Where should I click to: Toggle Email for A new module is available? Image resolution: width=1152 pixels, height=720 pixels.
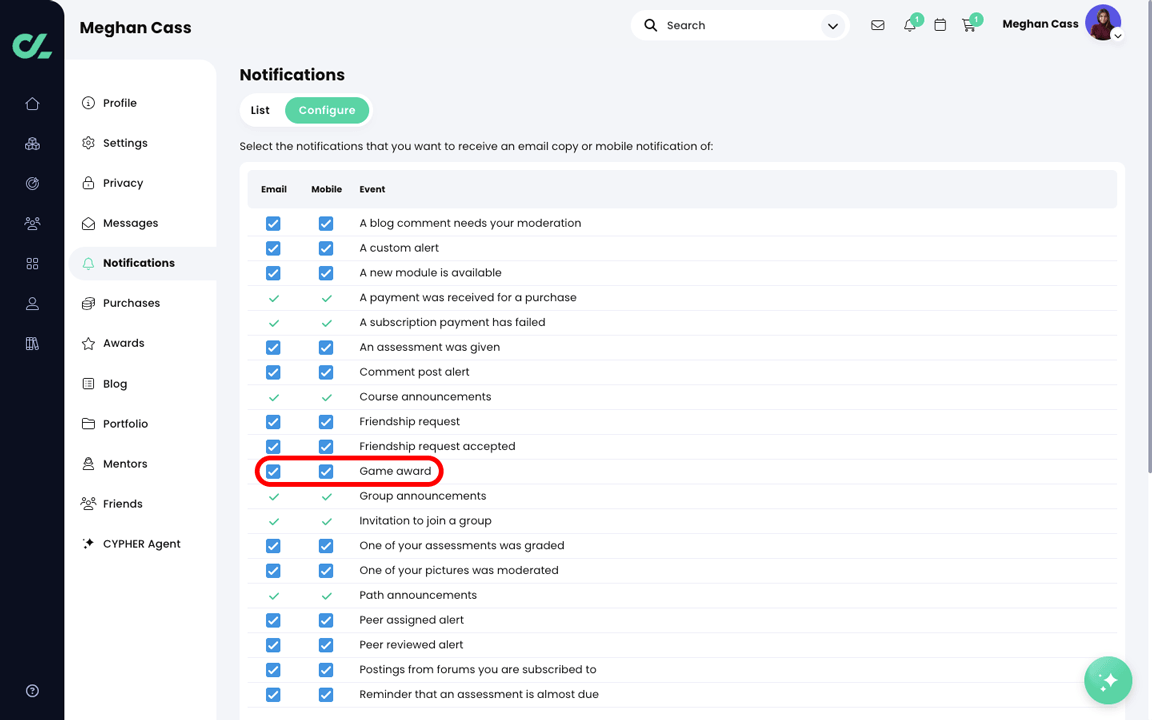[273, 273]
